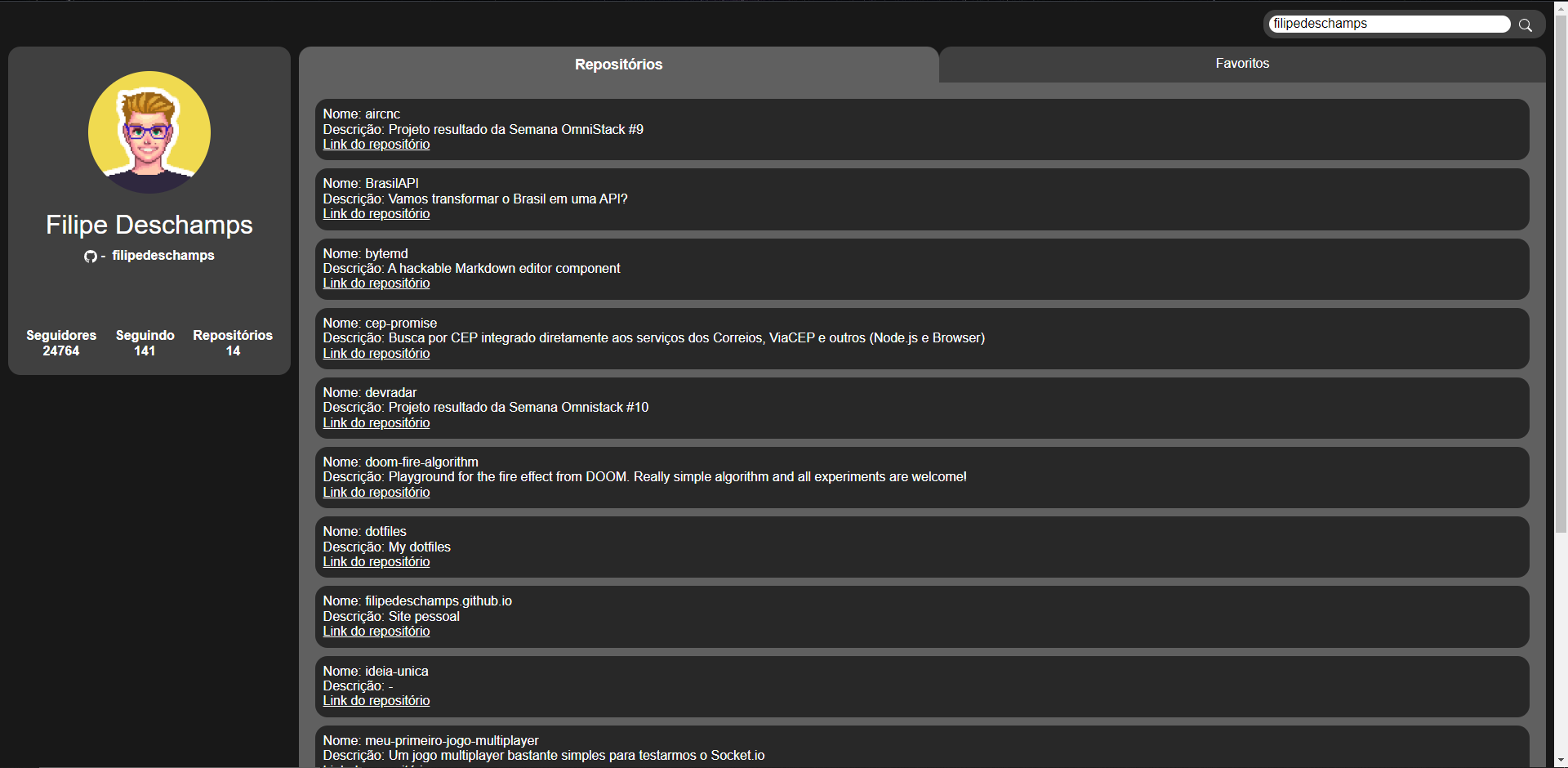Click the 'Vamos transformar o Brasil' description
Viewport: 1568px width, 768px height.
point(475,199)
